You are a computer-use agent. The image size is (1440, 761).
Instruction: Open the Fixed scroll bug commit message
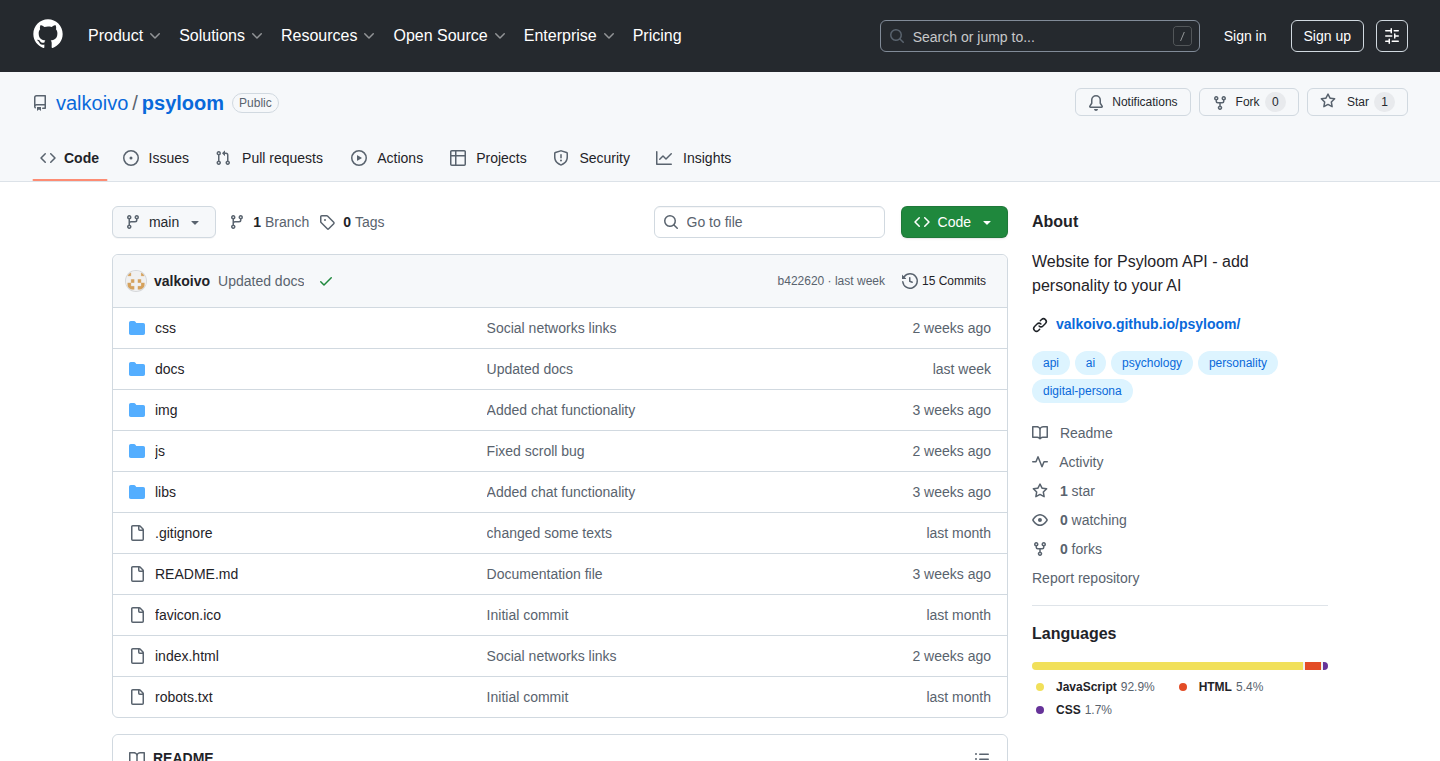535,451
